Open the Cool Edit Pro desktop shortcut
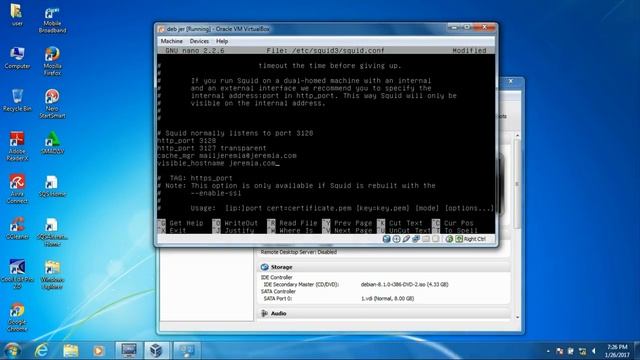The image size is (640, 360). (x=17, y=274)
